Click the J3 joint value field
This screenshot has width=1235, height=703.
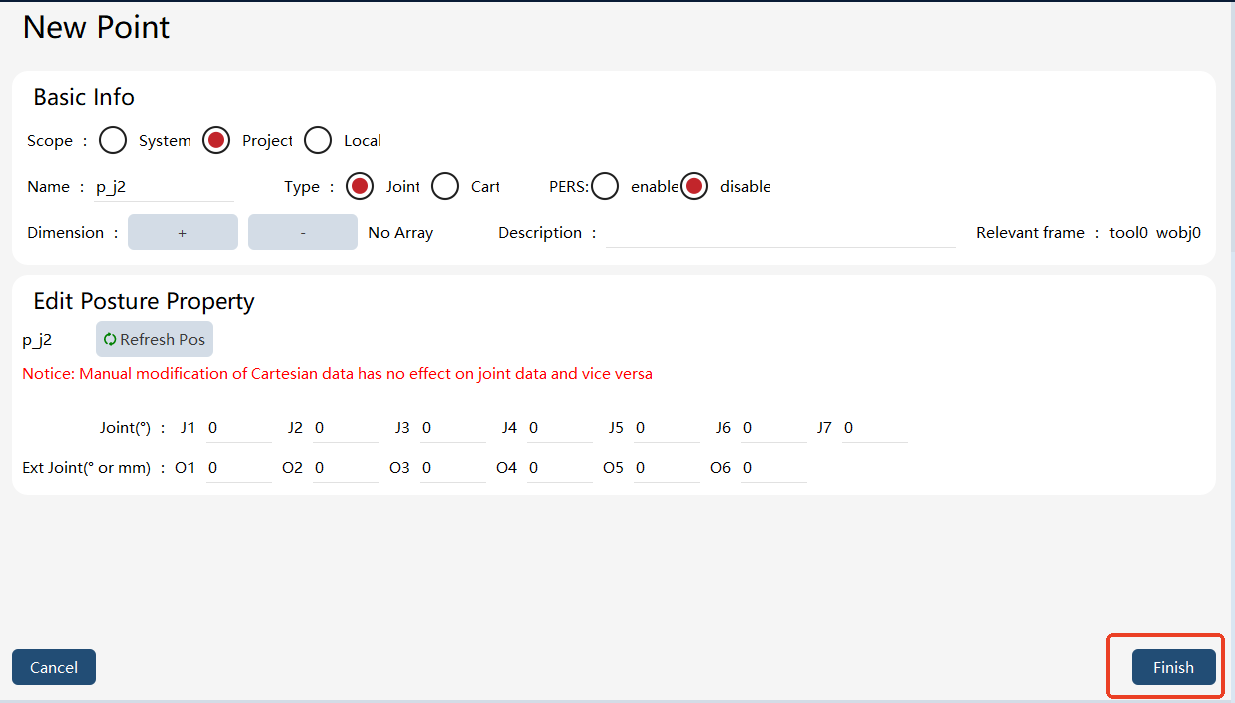tap(453, 428)
